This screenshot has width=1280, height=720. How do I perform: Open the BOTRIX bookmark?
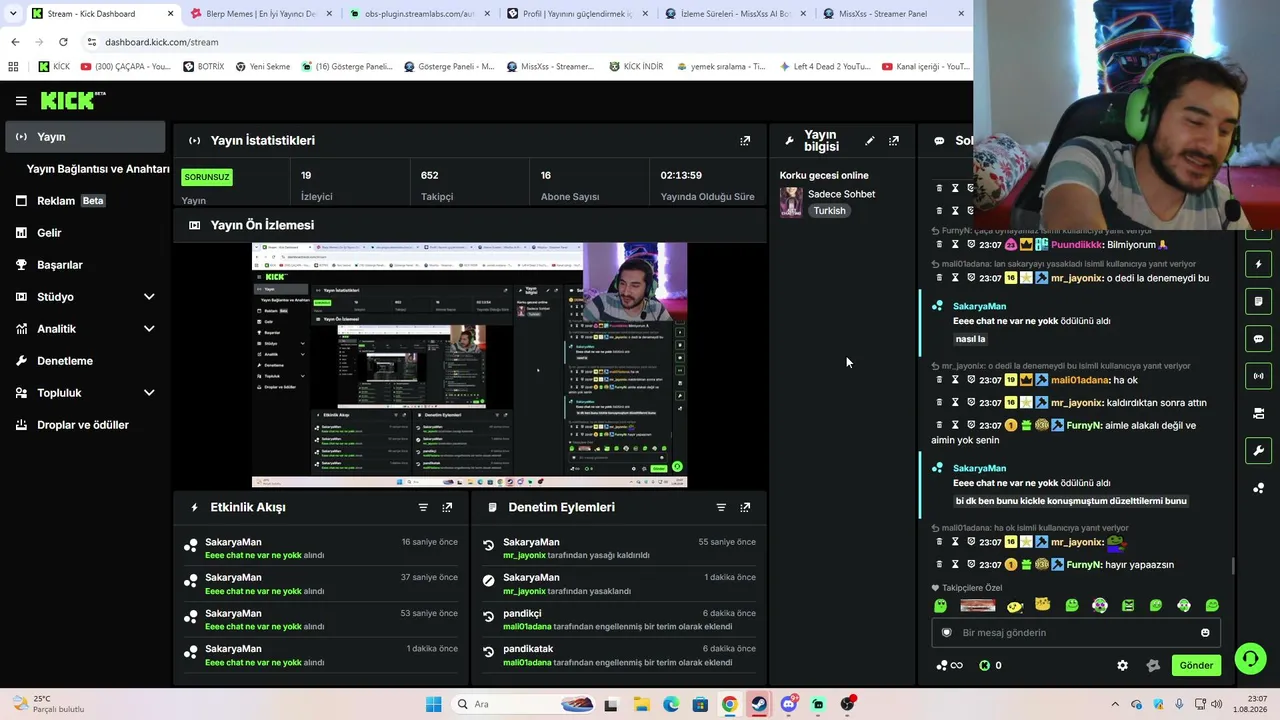pyautogui.click(x=203, y=67)
